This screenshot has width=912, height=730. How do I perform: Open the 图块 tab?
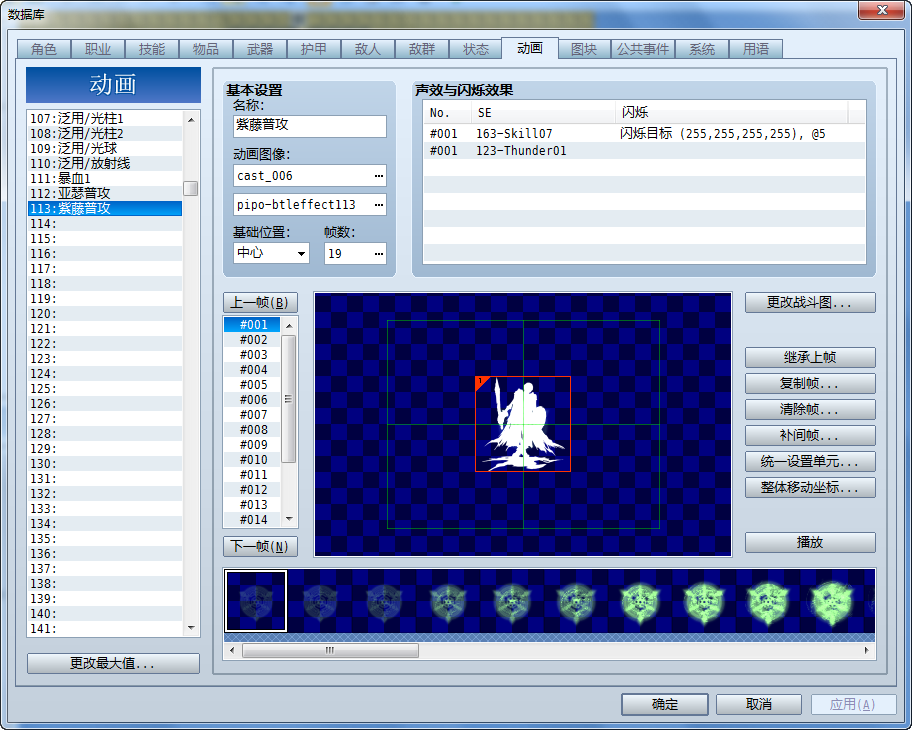(584, 49)
